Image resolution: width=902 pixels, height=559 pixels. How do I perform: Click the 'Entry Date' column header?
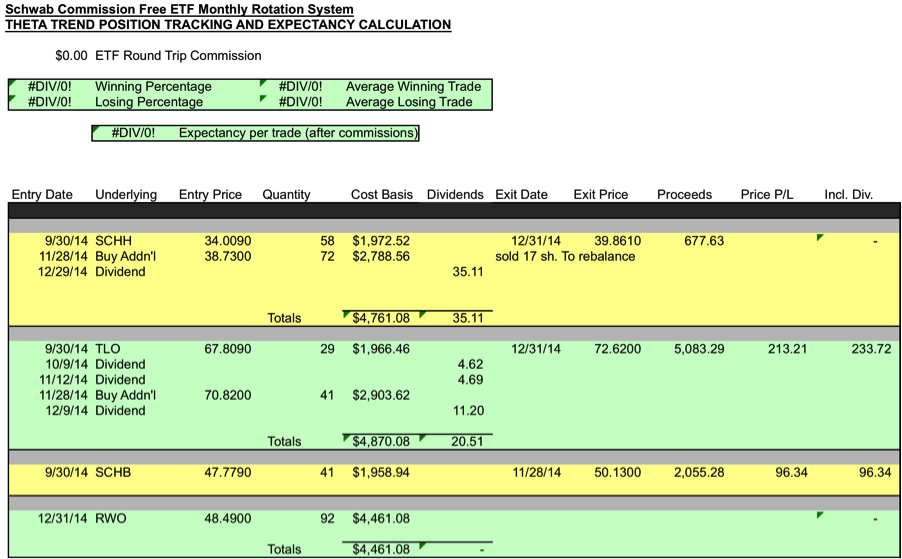point(42,194)
